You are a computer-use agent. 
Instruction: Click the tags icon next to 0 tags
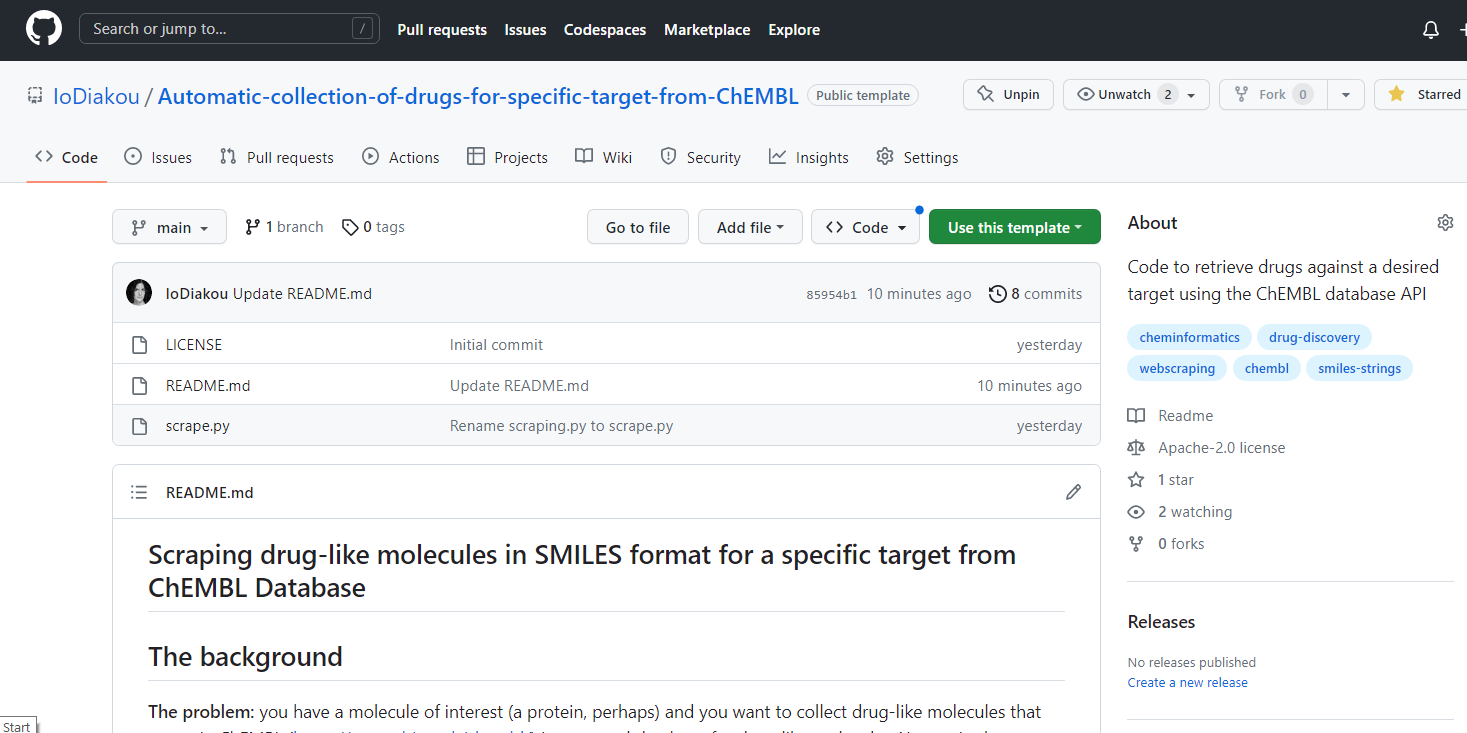[350, 227]
